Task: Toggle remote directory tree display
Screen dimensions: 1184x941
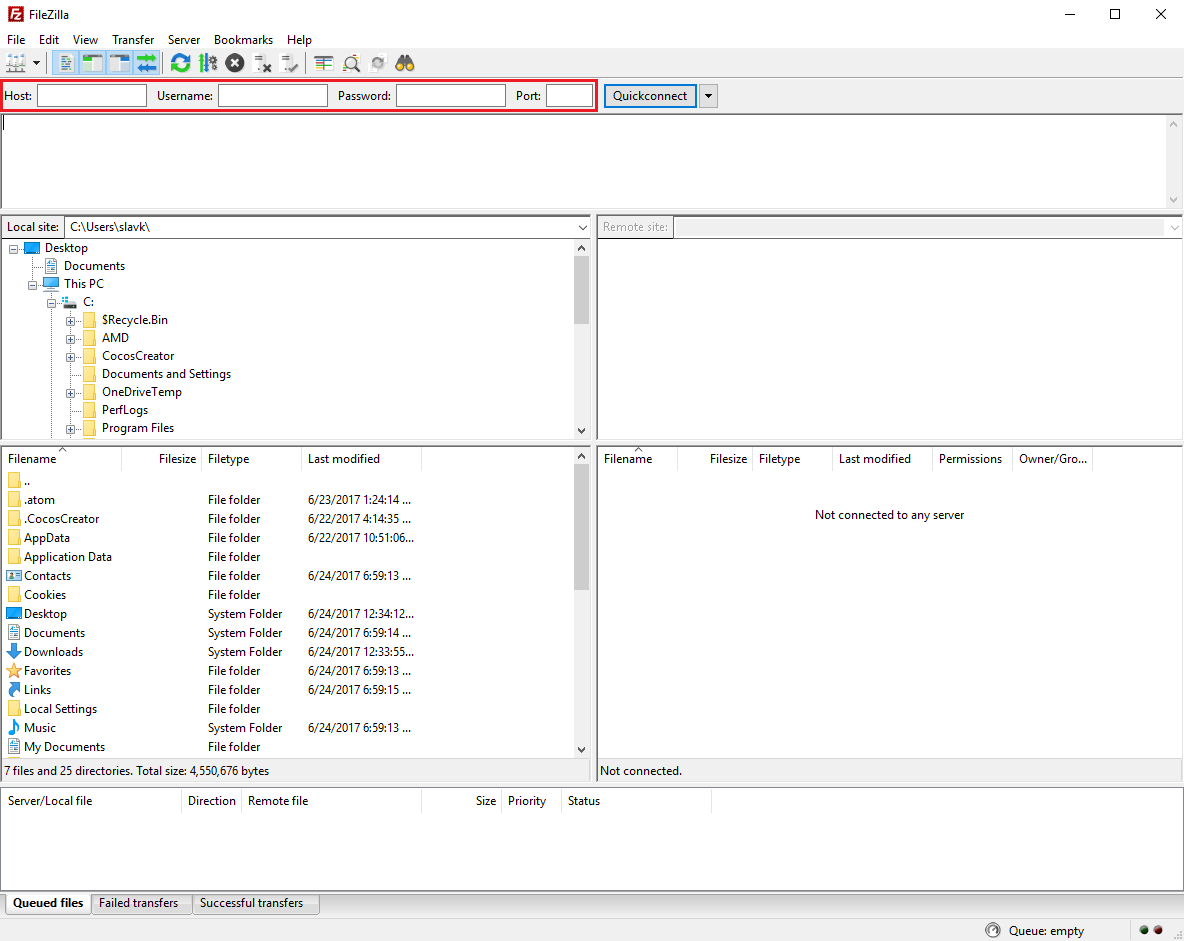Action: (x=119, y=63)
